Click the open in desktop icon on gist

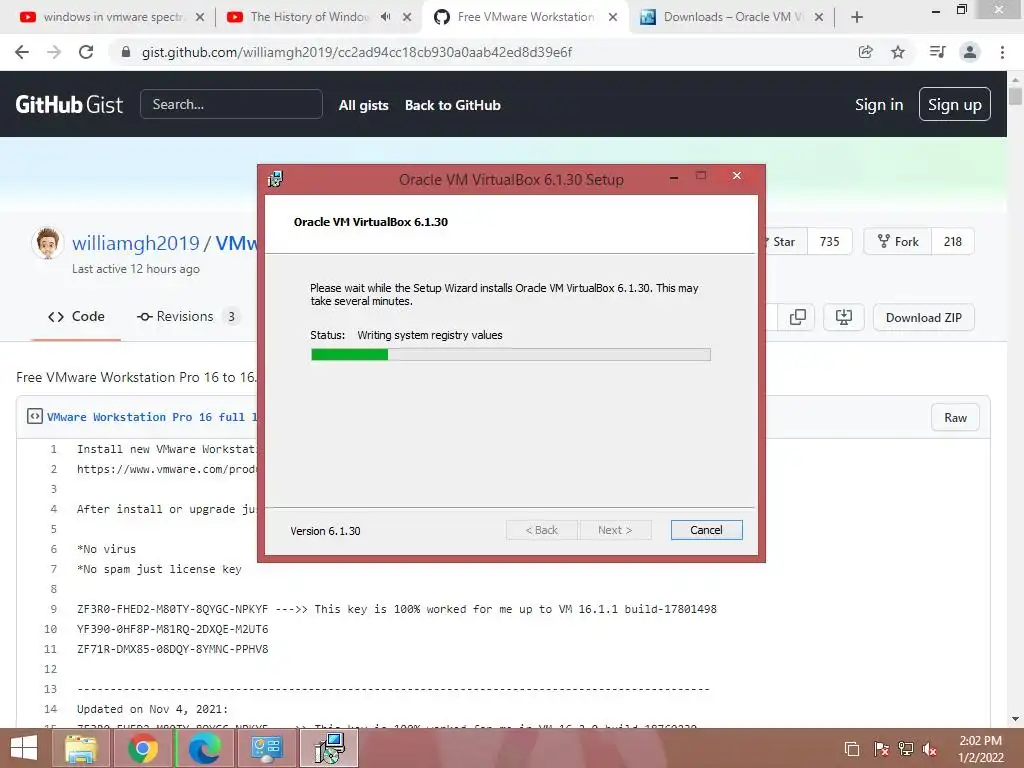pos(844,317)
